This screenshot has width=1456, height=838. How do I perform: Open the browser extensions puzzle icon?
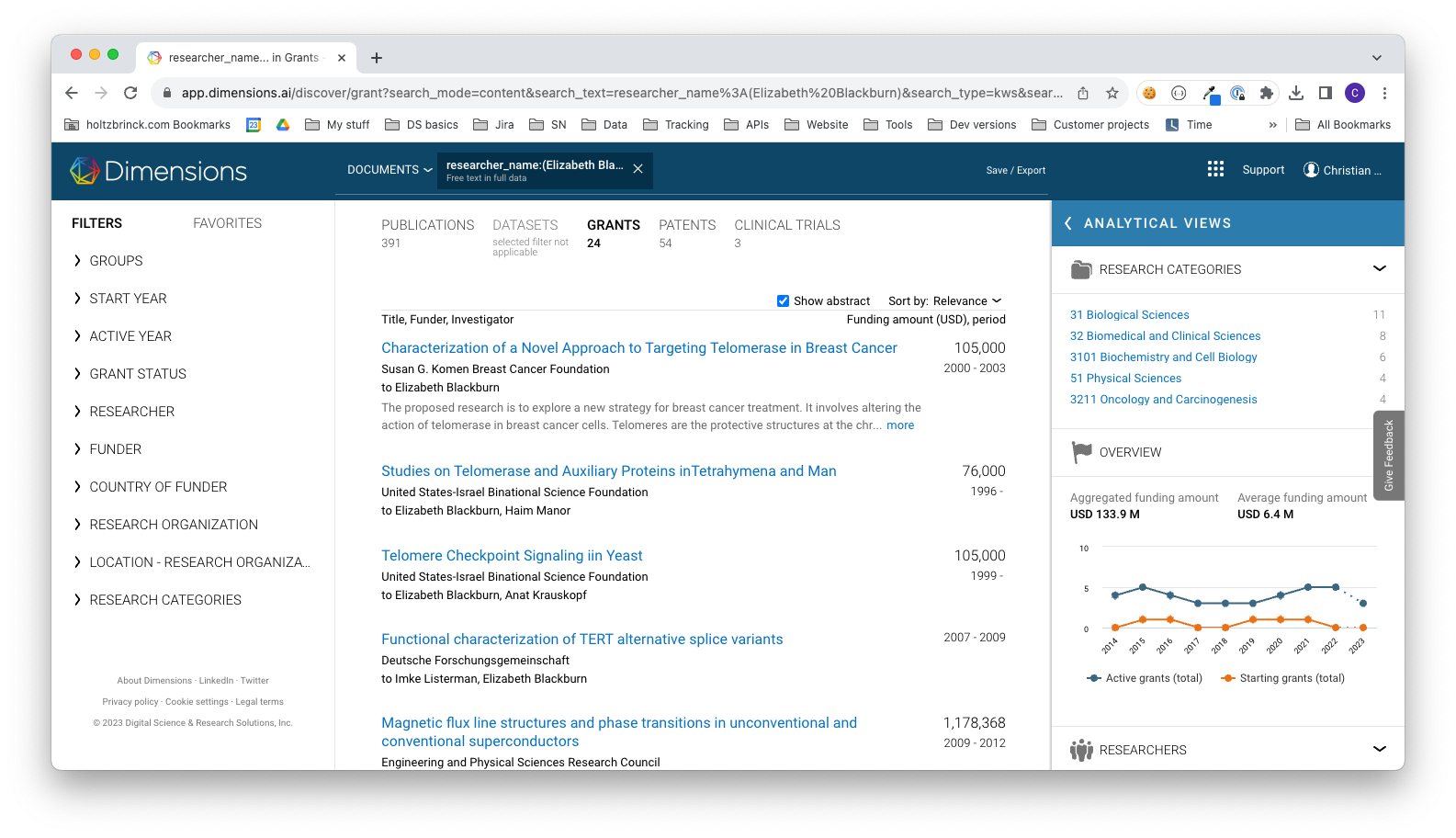(x=1267, y=93)
